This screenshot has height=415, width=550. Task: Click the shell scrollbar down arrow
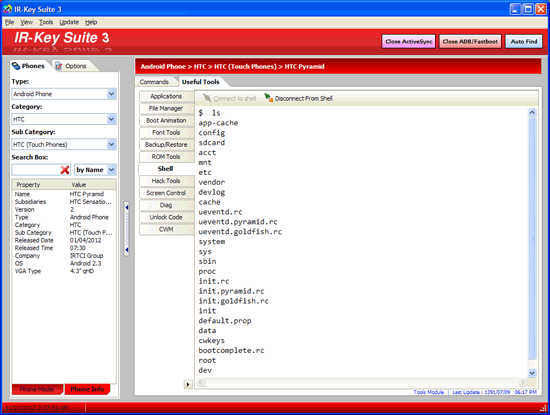(532, 373)
